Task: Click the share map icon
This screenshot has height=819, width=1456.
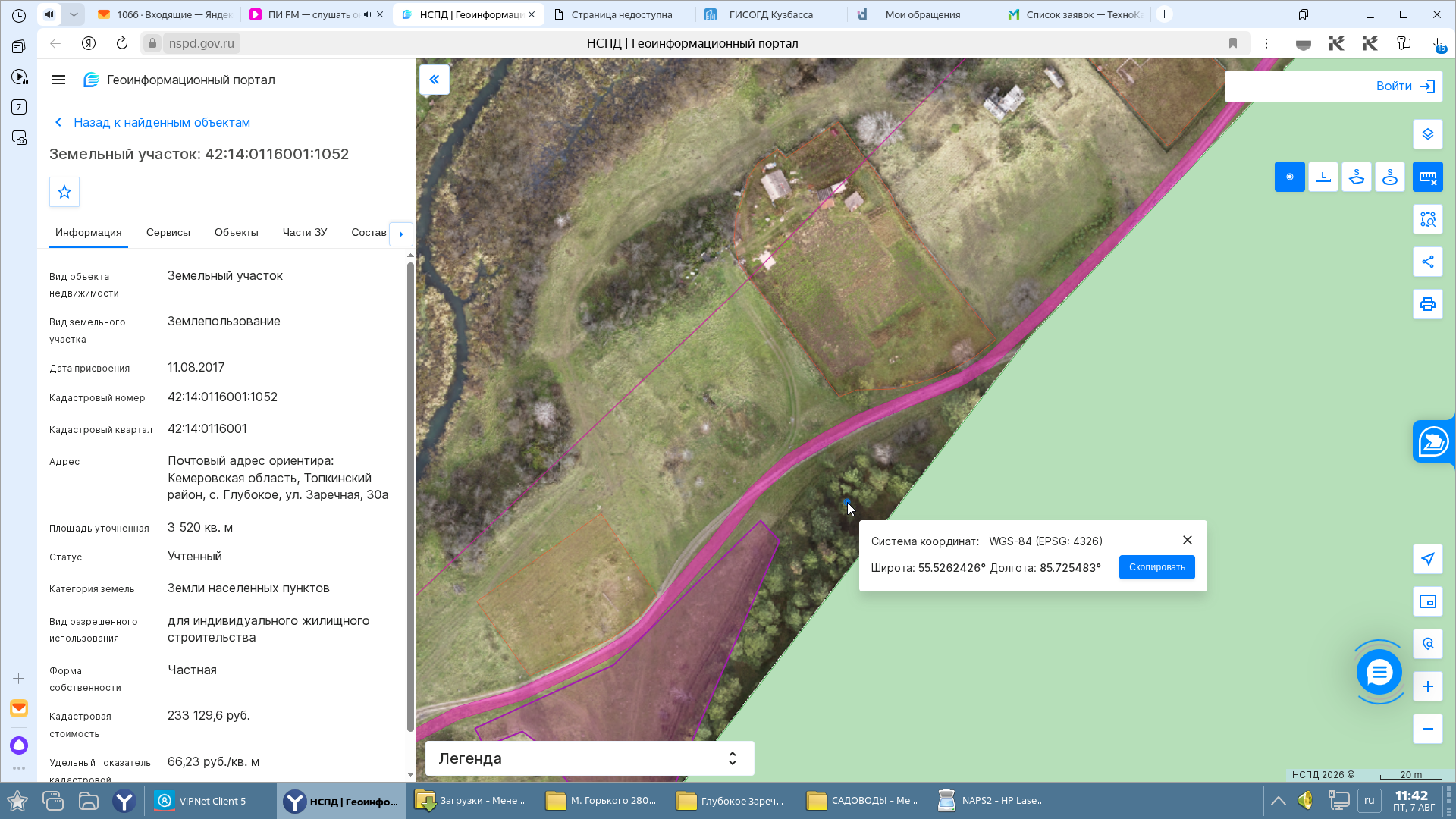Action: [1427, 262]
